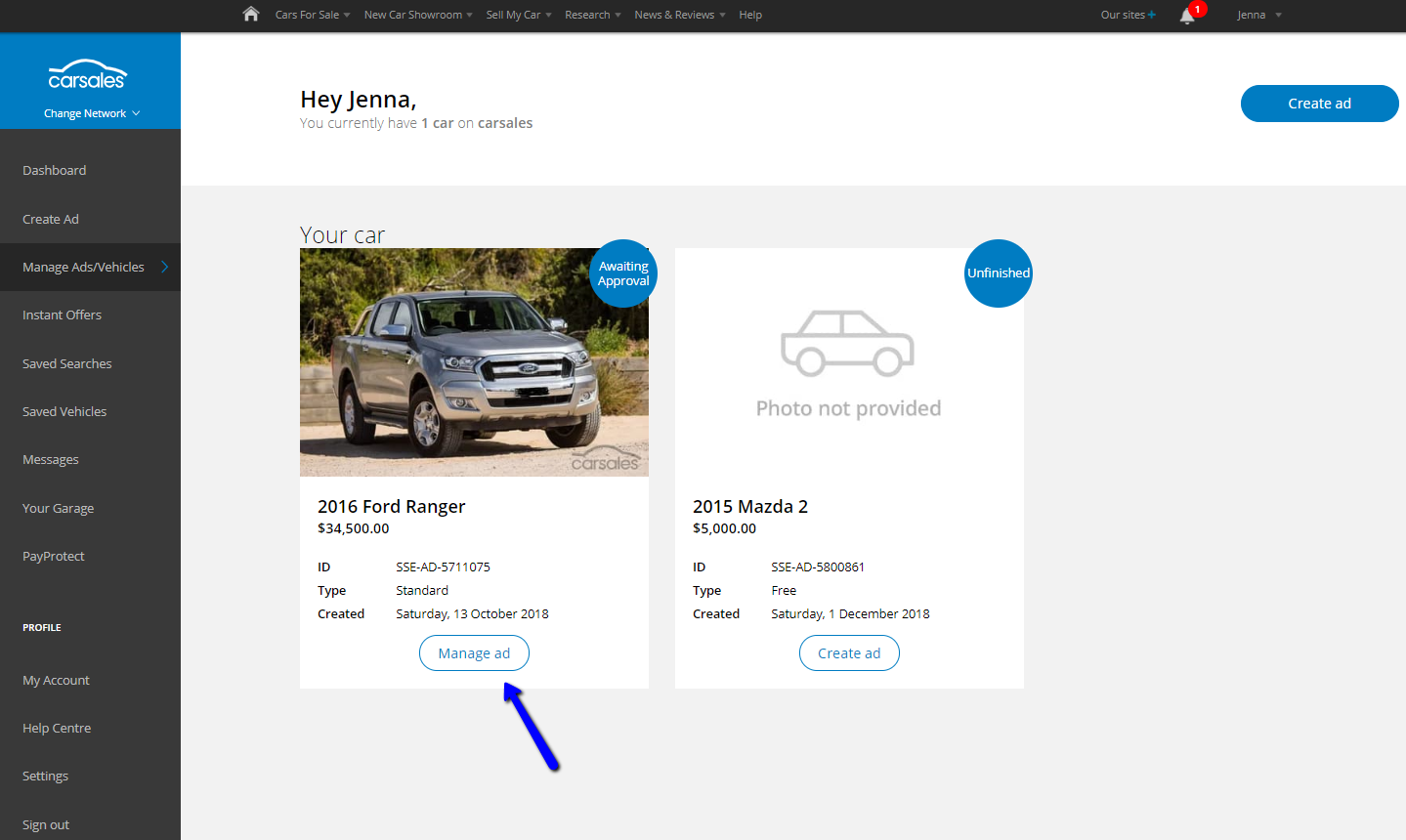Click the Hey Jenna heading
The width and height of the screenshot is (1406, 840).
tap(359, 100)
